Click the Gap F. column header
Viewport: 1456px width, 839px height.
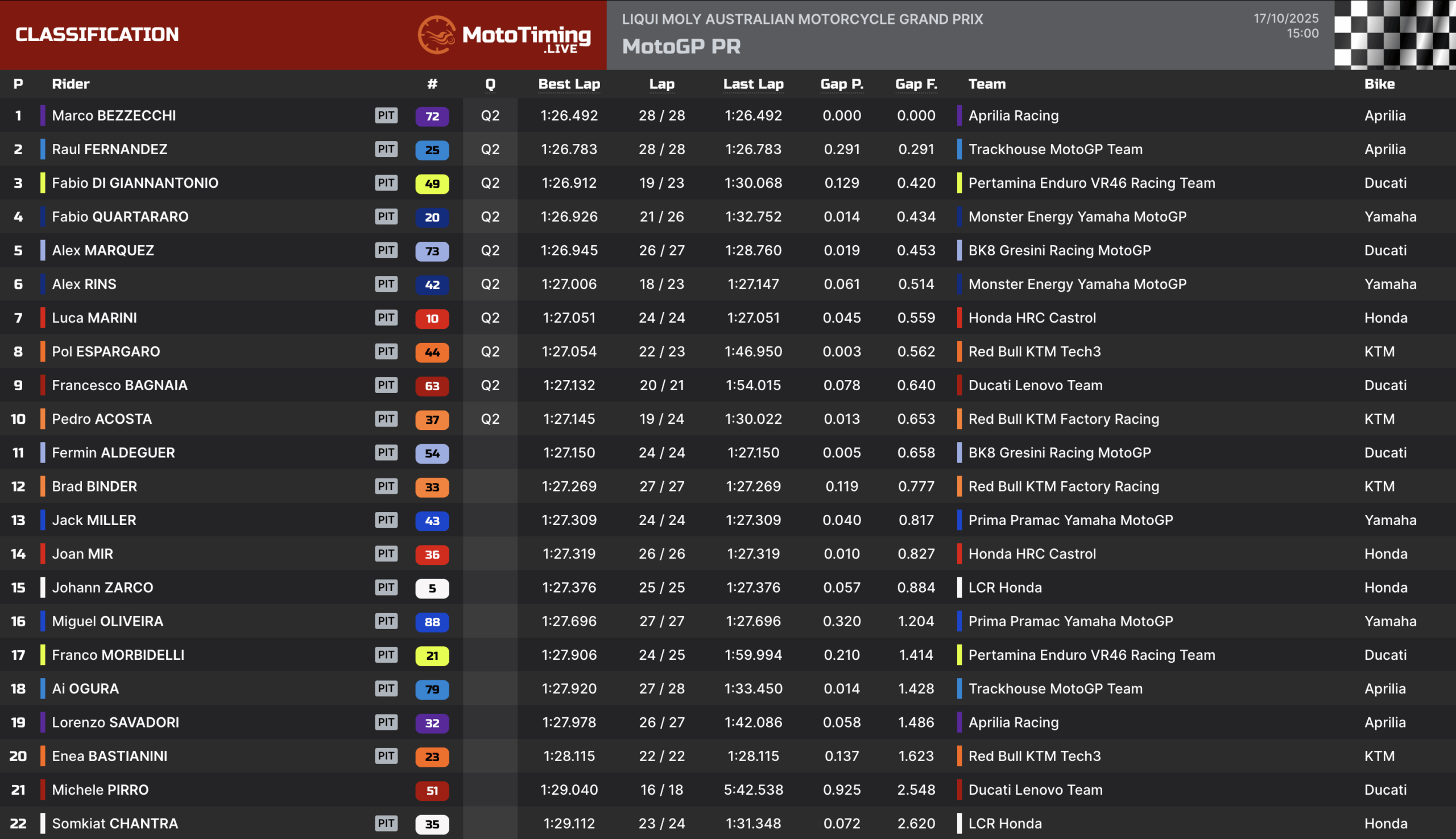tap(916, 84)
